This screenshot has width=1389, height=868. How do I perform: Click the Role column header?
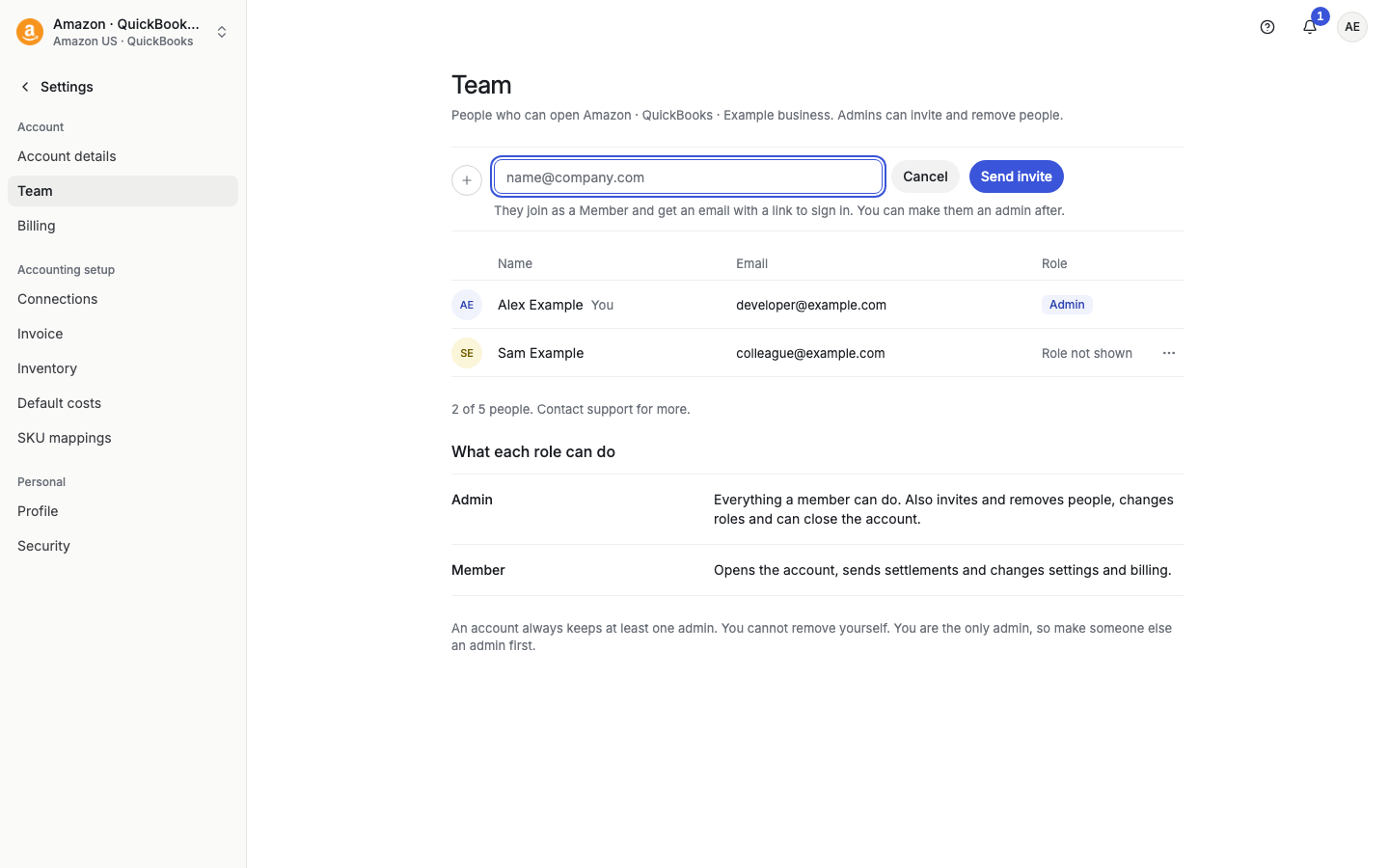tap(1054, 263)
